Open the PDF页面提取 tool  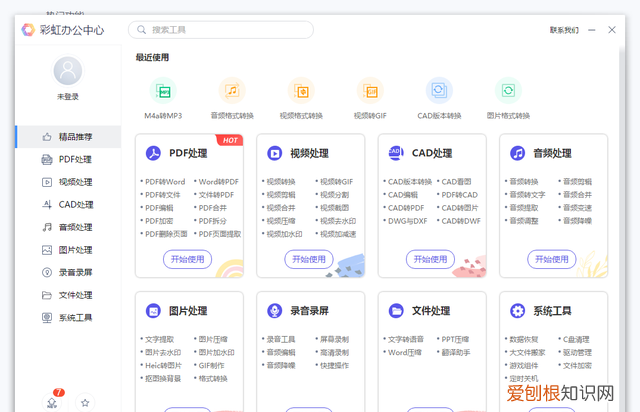click(220, 234)
